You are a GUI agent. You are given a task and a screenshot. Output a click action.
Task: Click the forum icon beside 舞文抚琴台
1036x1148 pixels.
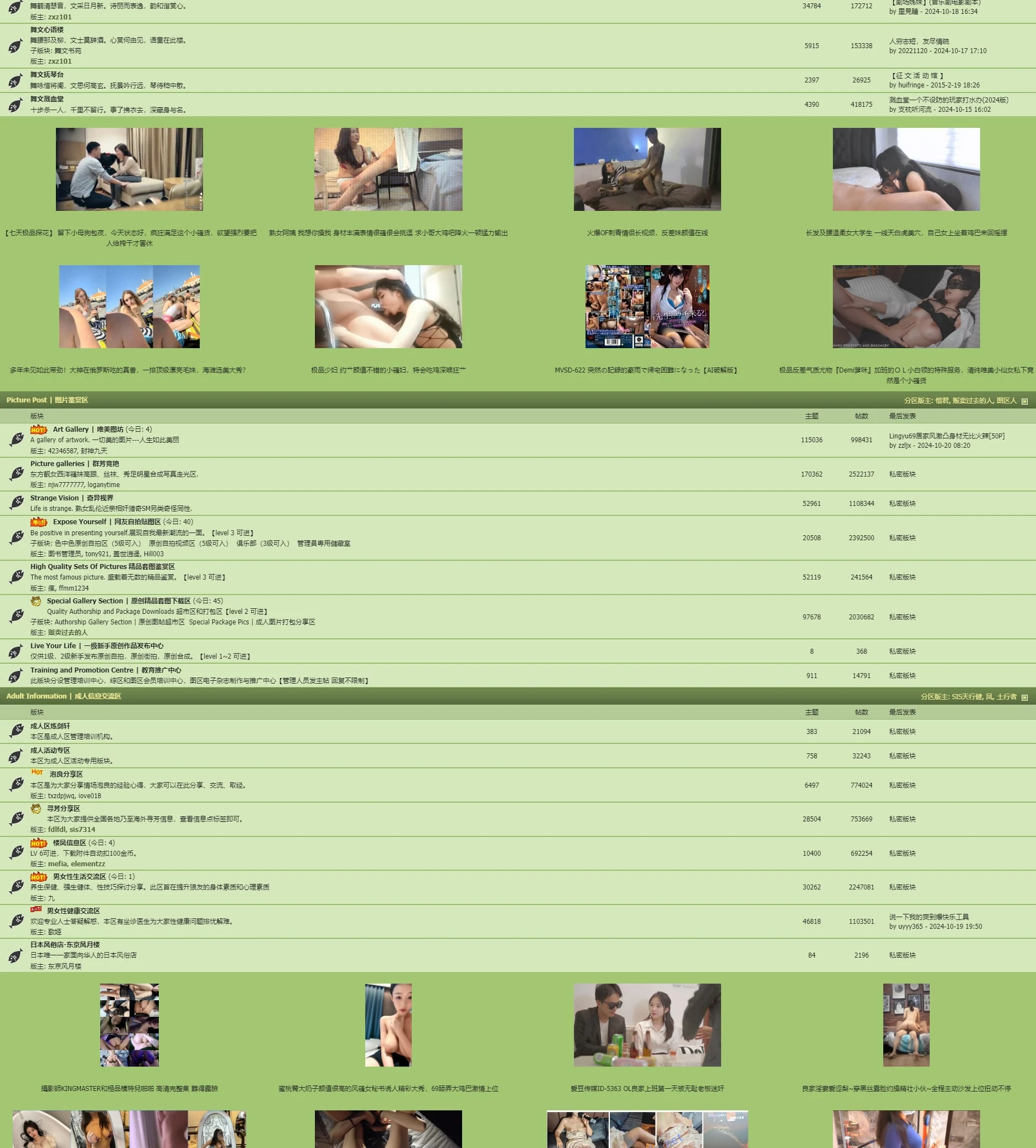15,80
